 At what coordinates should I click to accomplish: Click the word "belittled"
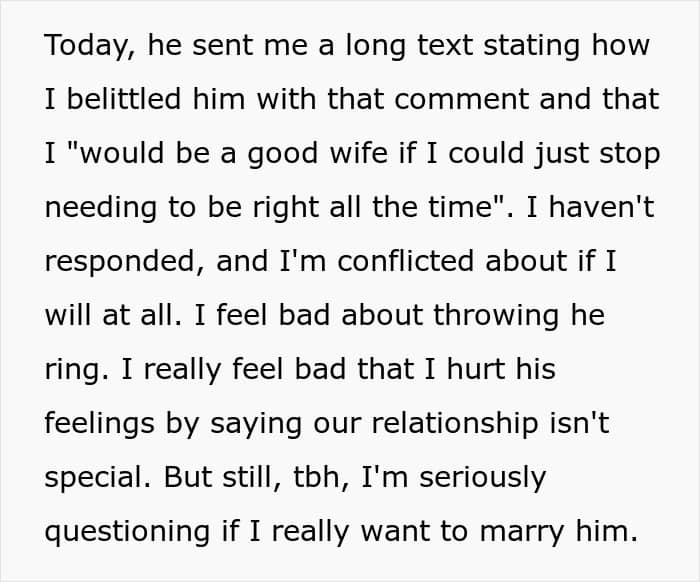[x=124, y=99]
